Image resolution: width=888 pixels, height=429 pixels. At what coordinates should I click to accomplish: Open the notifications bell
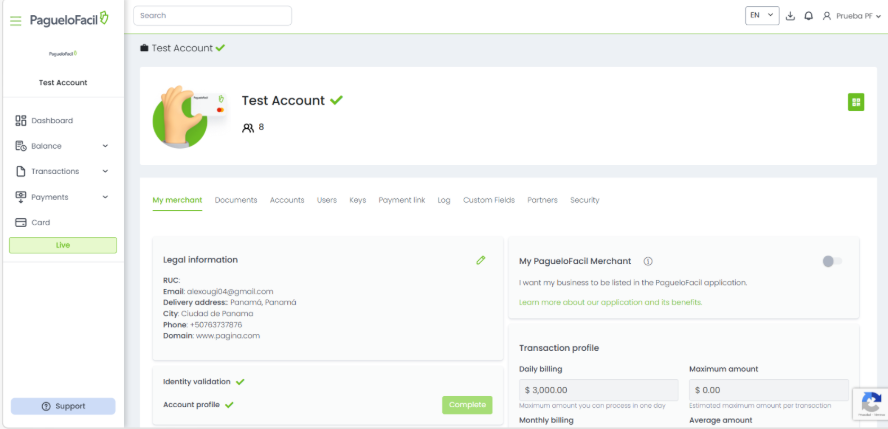click(x=808, y=16)
